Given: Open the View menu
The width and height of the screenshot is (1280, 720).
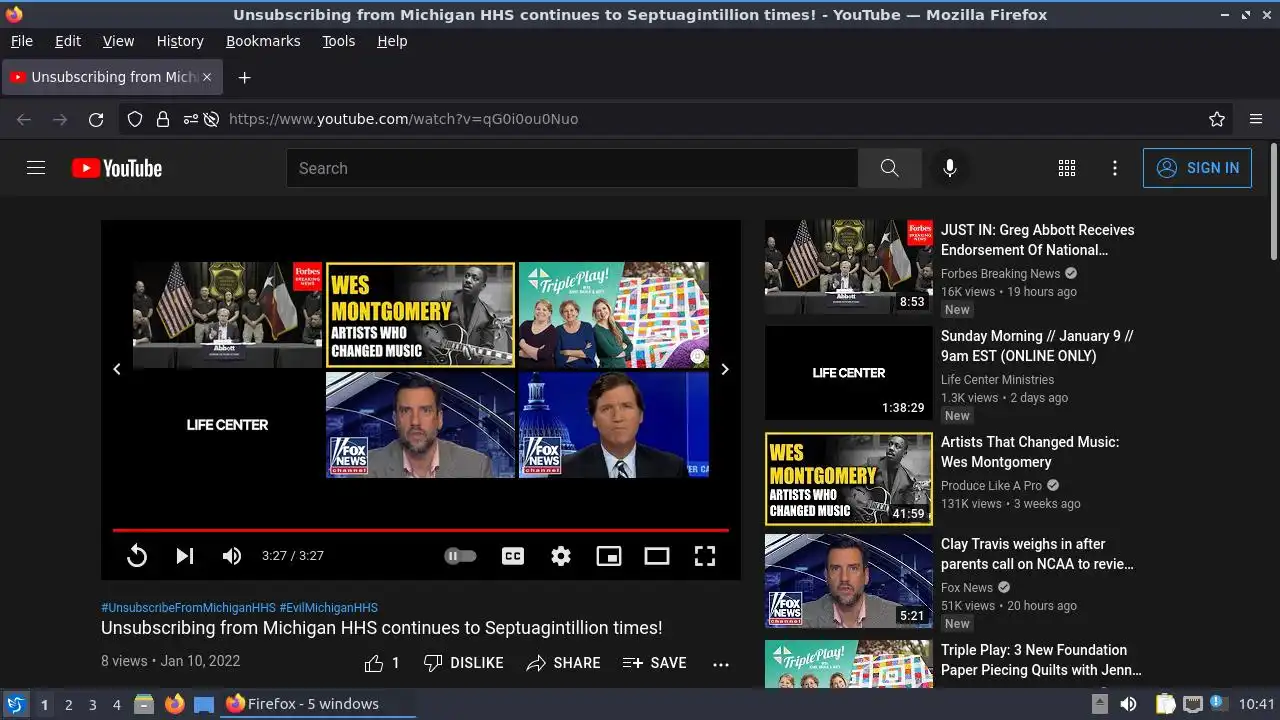Looking at the screenshot, I should click(118, 41).
